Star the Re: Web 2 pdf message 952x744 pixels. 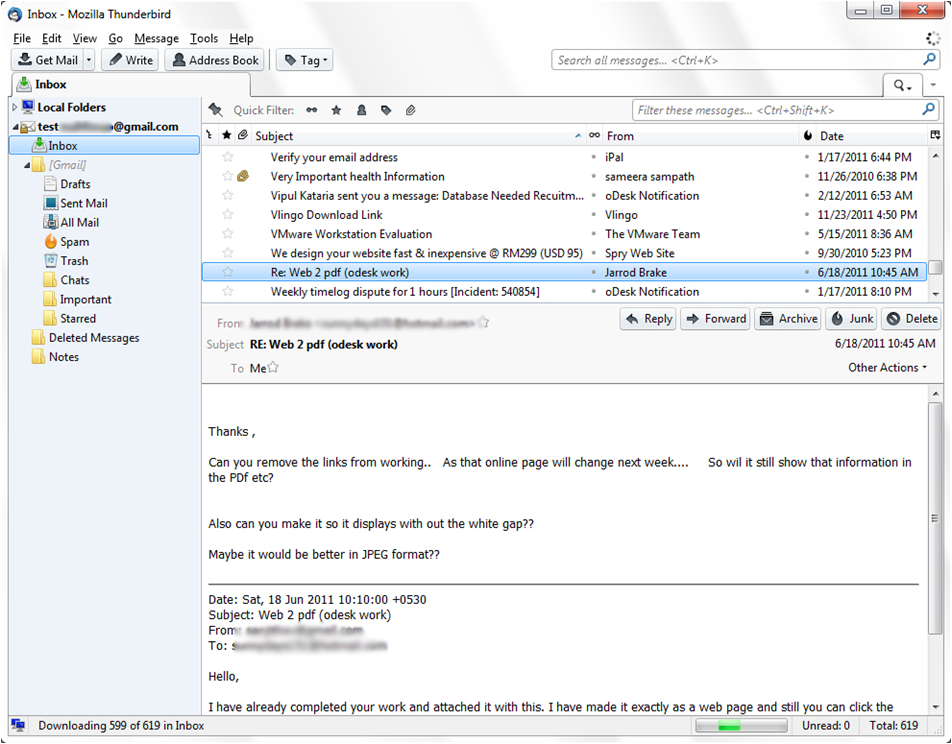(x=228, y=272)
